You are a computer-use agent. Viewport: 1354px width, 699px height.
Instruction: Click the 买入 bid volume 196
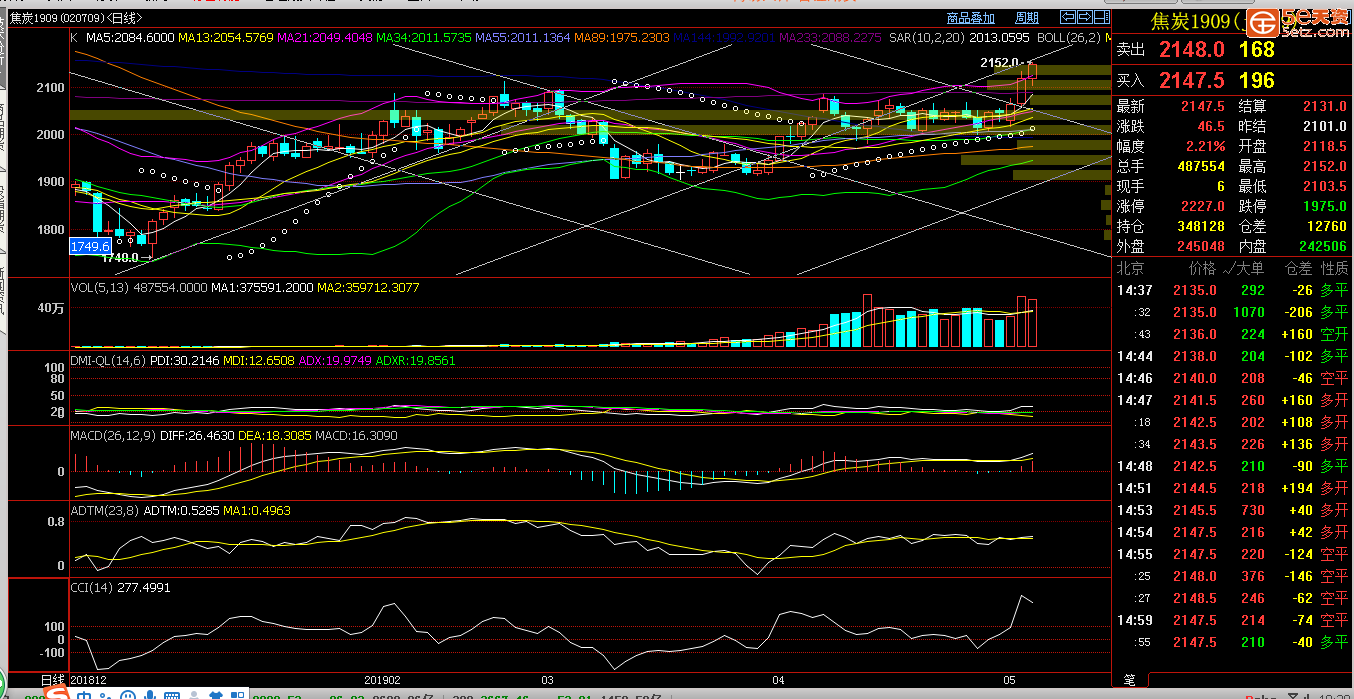pyautogui.click(x=1256, y=80)
